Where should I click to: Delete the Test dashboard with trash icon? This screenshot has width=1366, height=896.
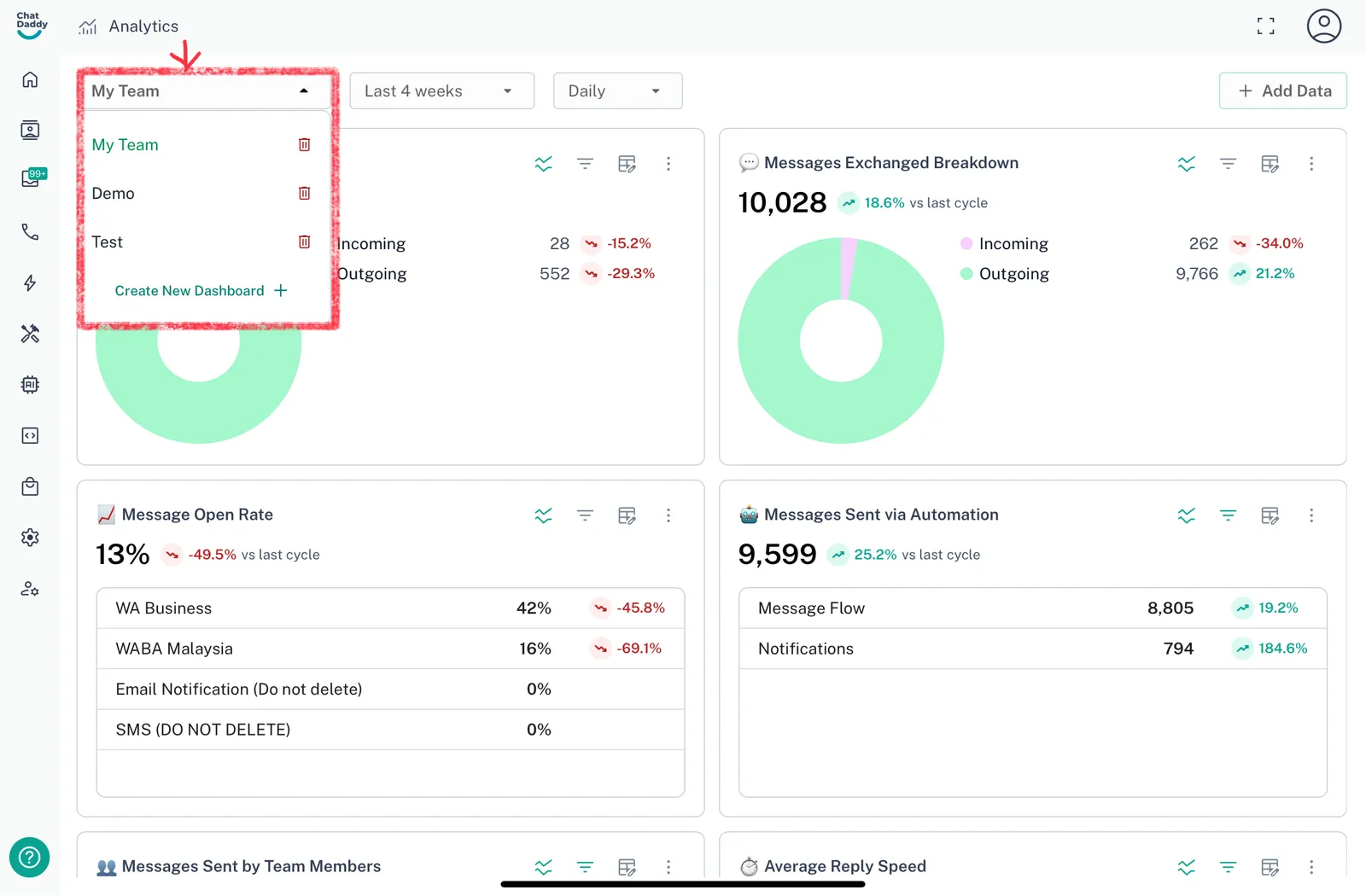tap(304, 242)
